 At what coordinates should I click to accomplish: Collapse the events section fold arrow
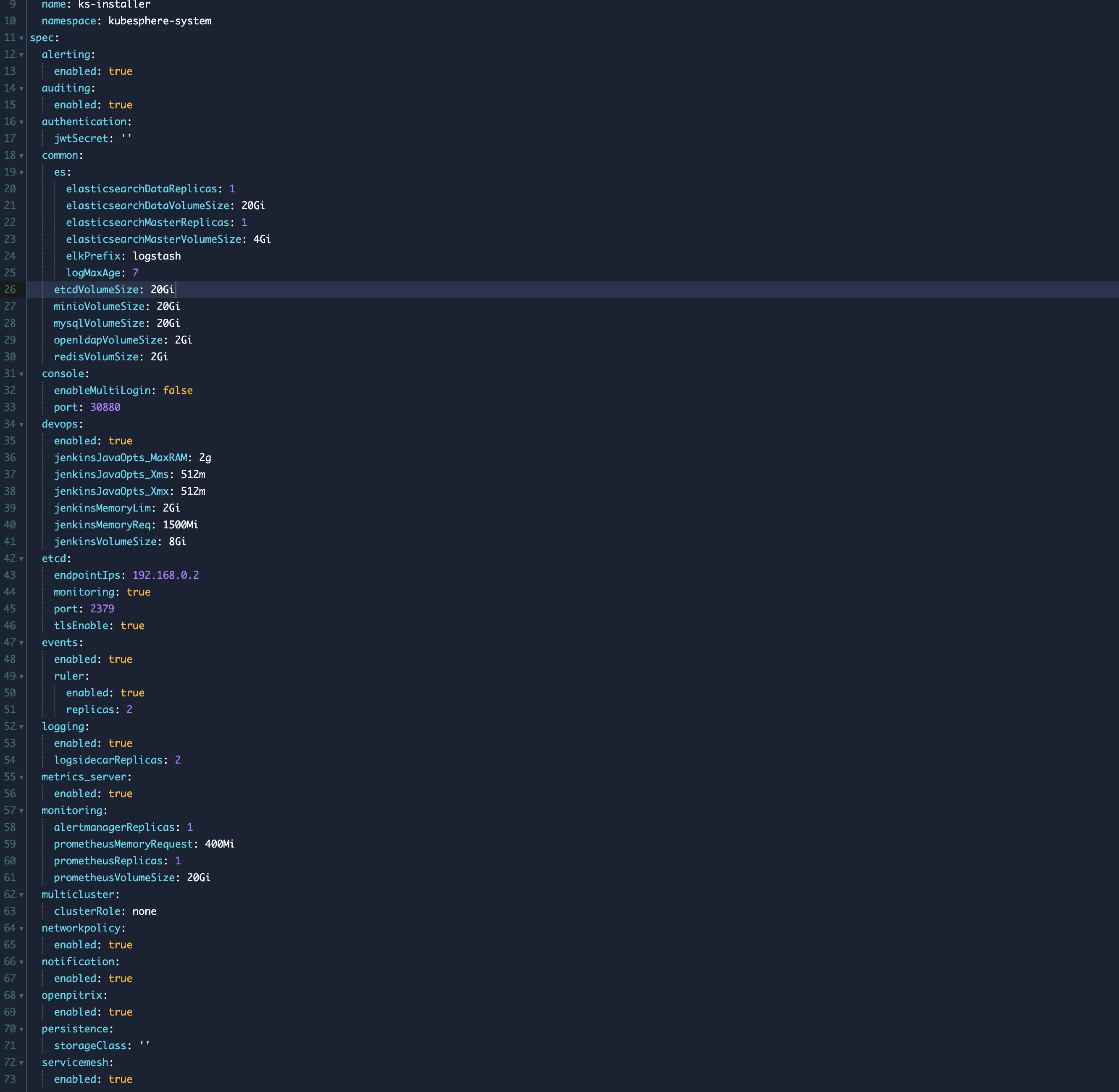21,643
